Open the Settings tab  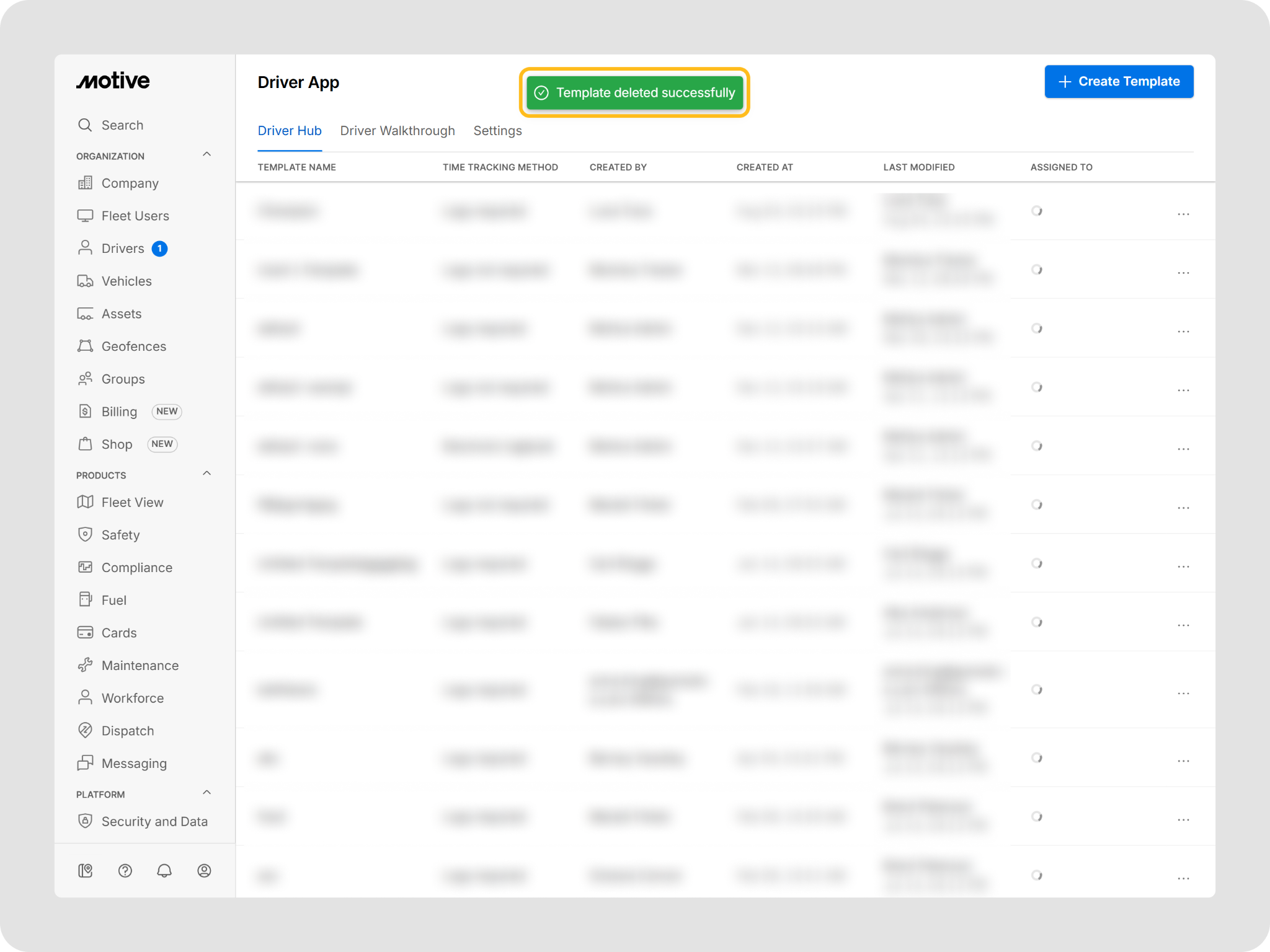(497, 131)
